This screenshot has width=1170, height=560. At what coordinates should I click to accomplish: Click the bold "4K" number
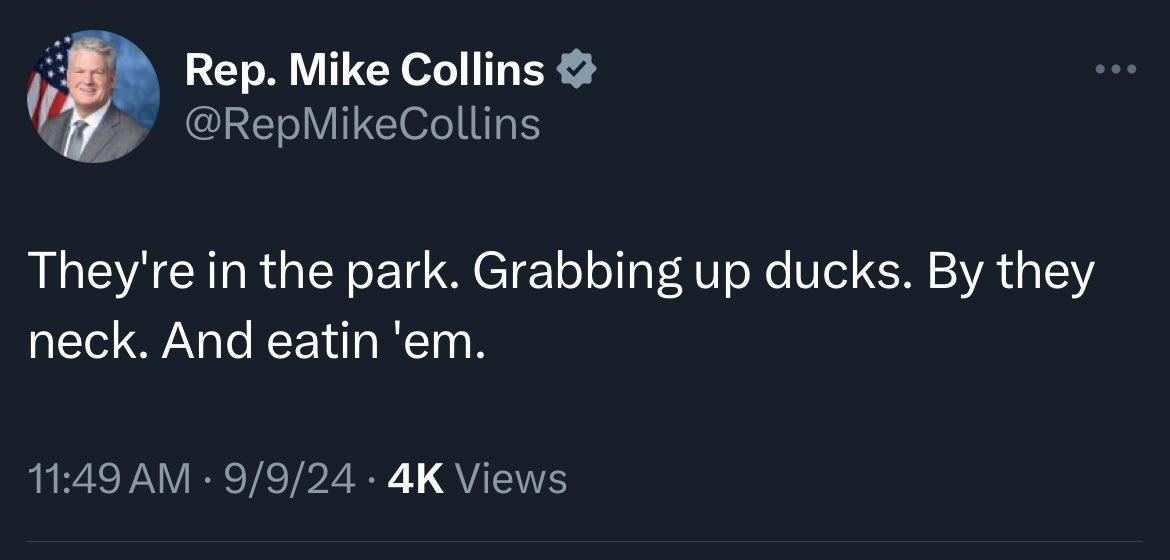click(417, 479)
